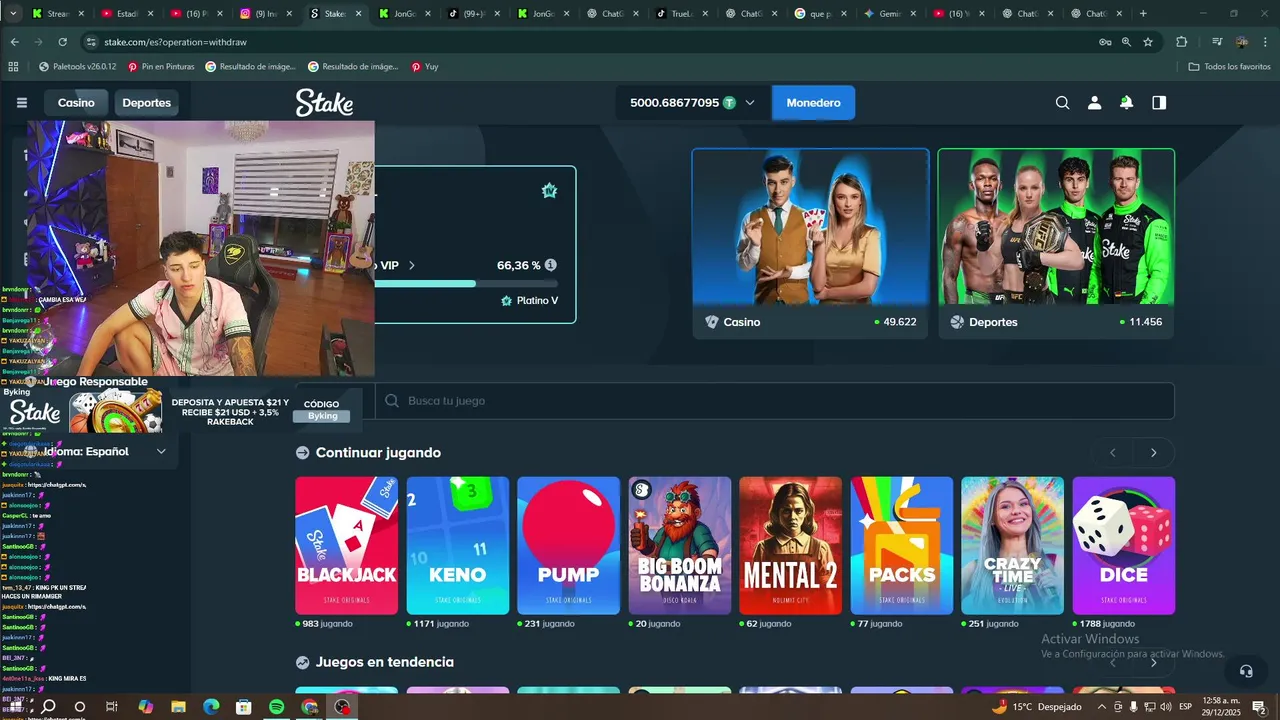Viewport: 1280px width, 720px height.
Task: Open Chrome apps grid in bookmarks bar
Action: (x=13, y=67)
